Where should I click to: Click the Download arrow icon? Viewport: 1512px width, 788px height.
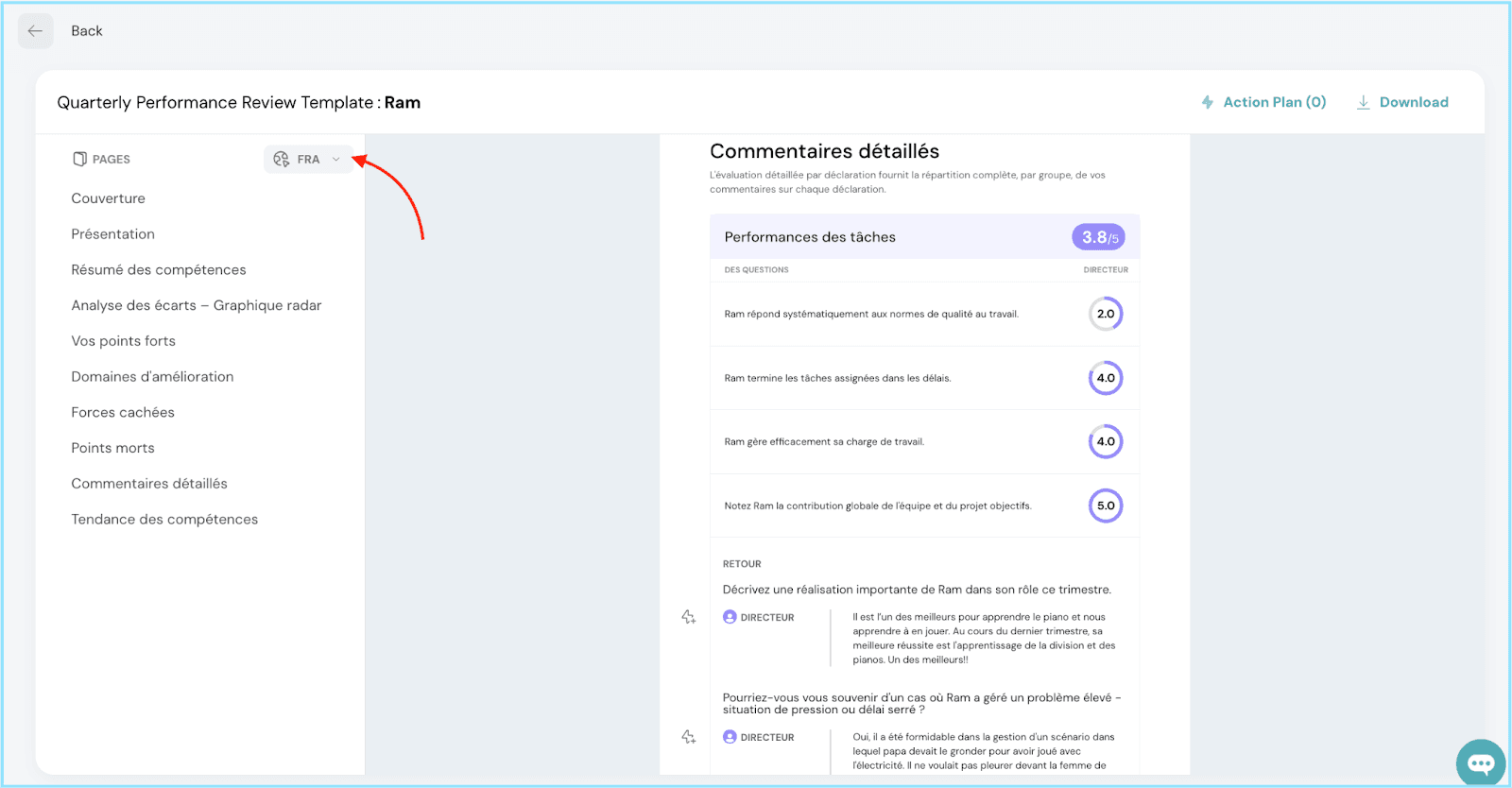coord(1364,102)
